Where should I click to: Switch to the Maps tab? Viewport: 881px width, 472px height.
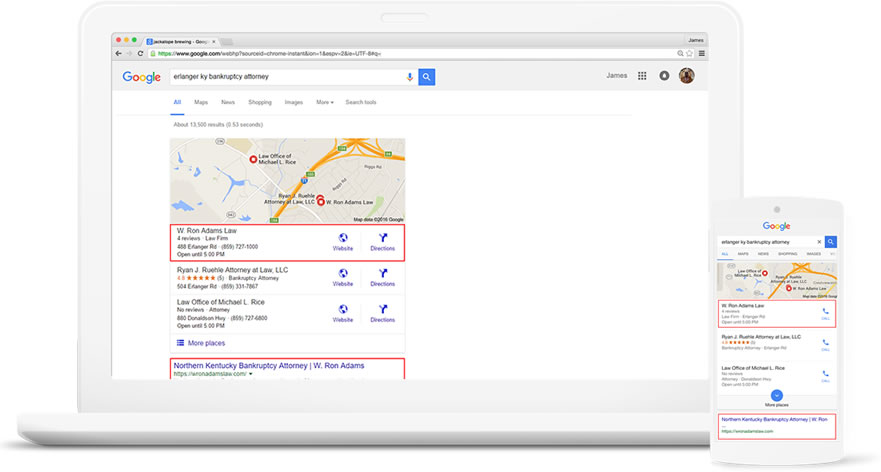coord(201,102)
